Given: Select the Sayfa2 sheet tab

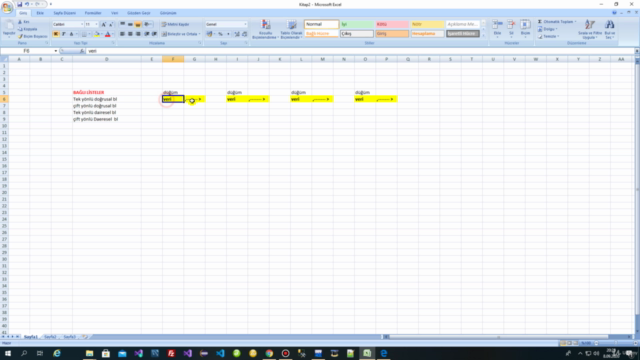Looking at the screenshot, I should (x=50, y=337).
